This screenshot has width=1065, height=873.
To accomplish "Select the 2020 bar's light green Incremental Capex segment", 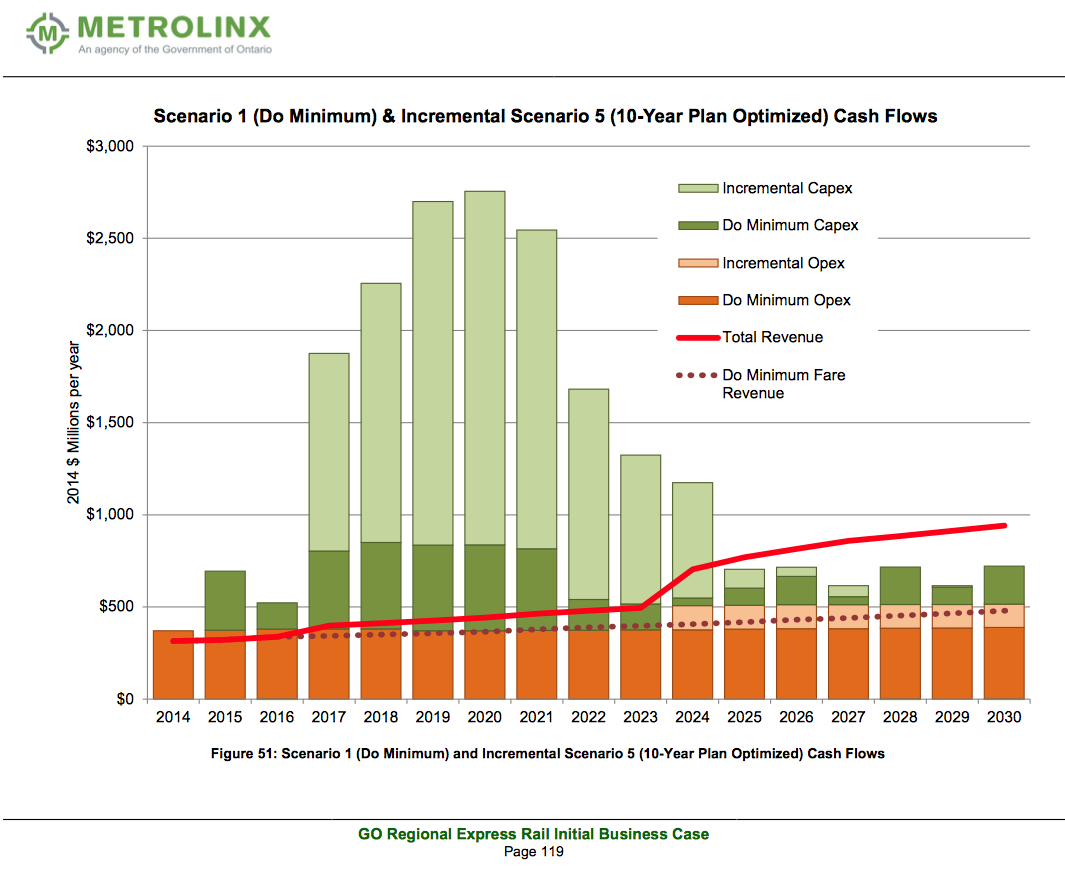I will (485, 368).
